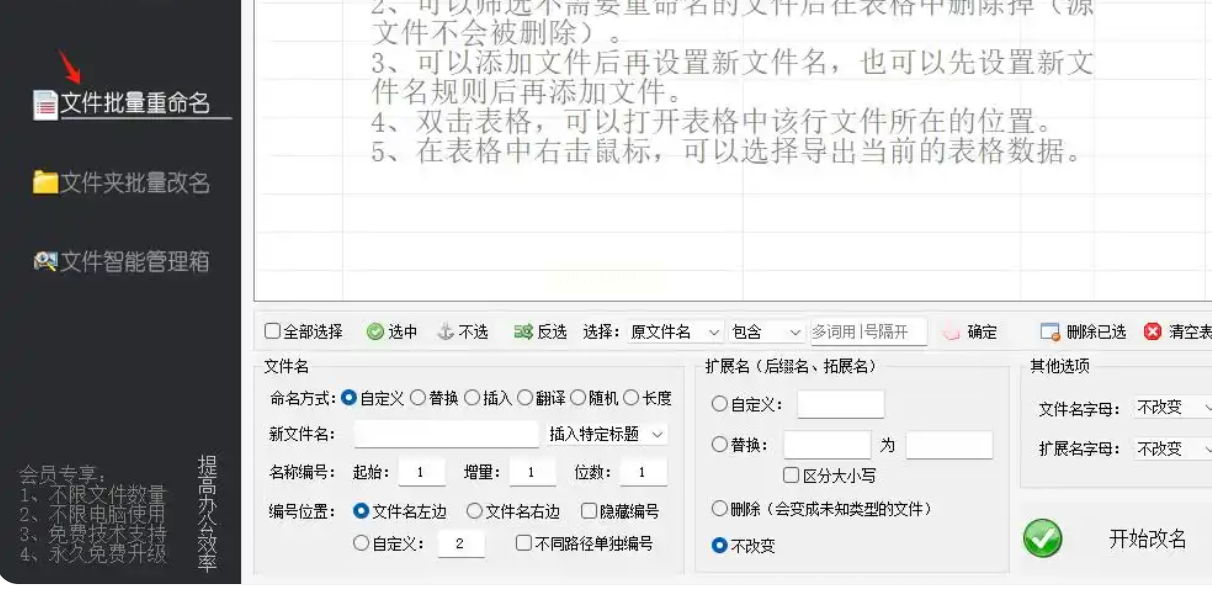Select the 插入 naming method radio button
1212x592 pixels.
(x=472, y=398)
